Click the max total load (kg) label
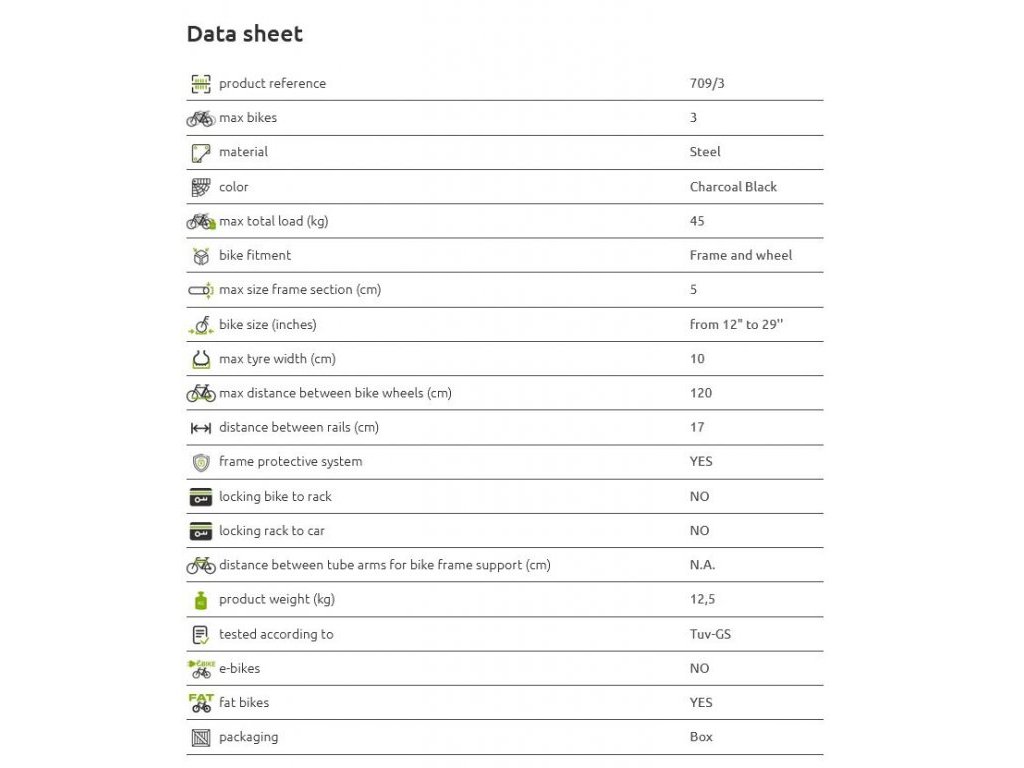Screen dimensions: 1024x768 click(x=273, y=221)
